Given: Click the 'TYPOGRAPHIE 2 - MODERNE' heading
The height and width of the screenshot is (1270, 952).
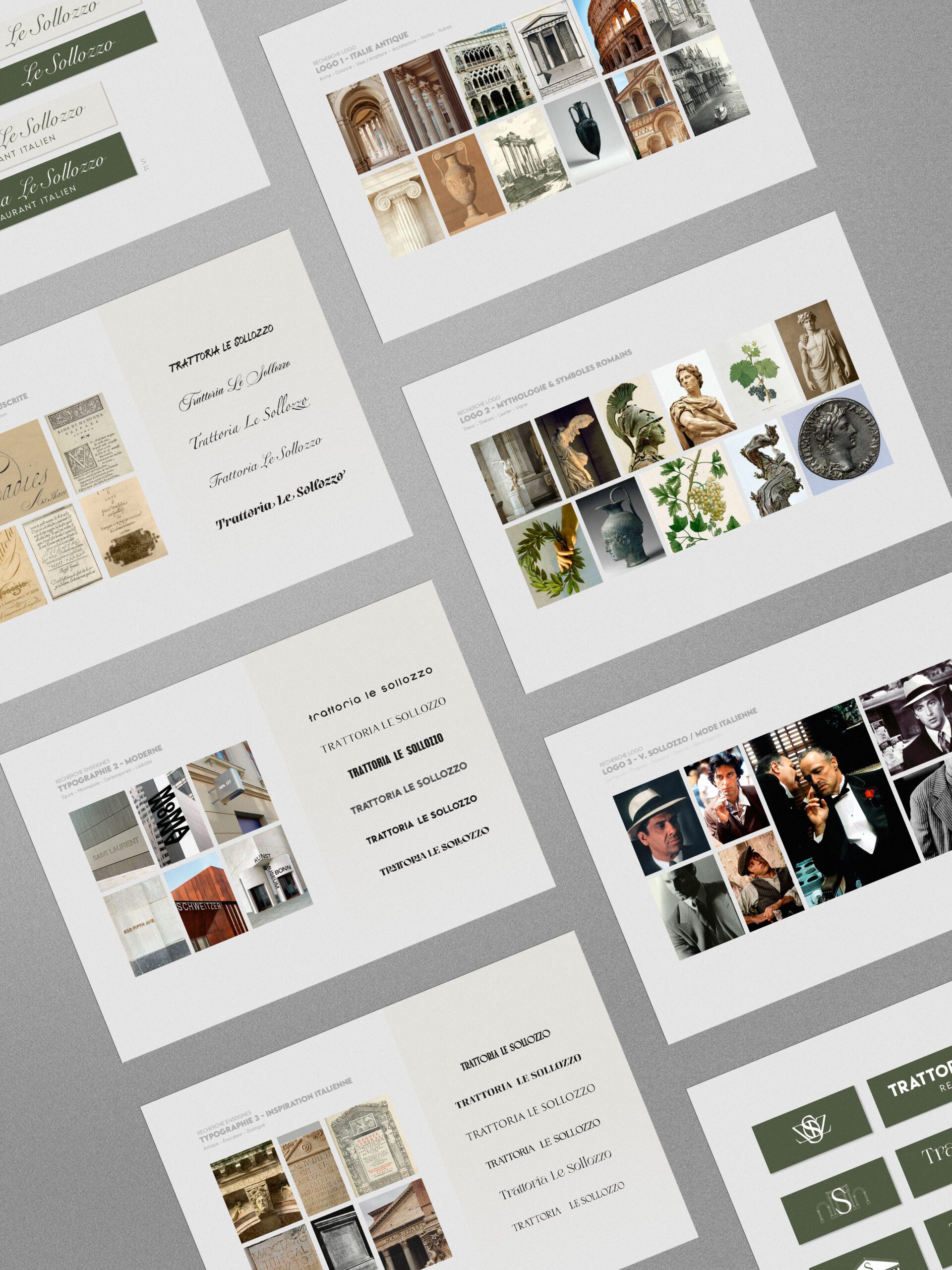Looking at the screenshot, I should [109, 769].
